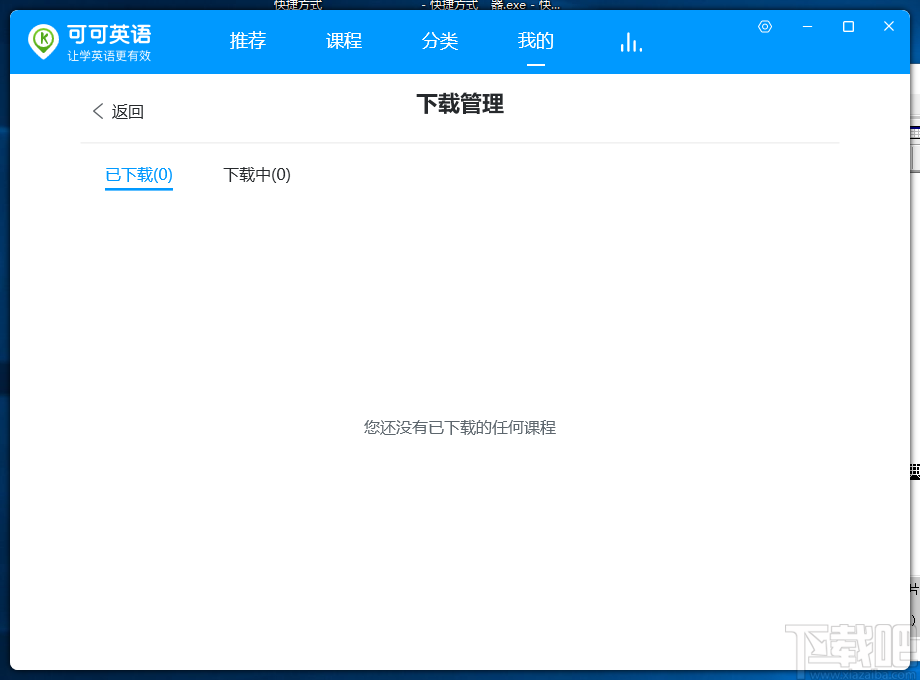Go to the 我的 tab

(535, 41)
